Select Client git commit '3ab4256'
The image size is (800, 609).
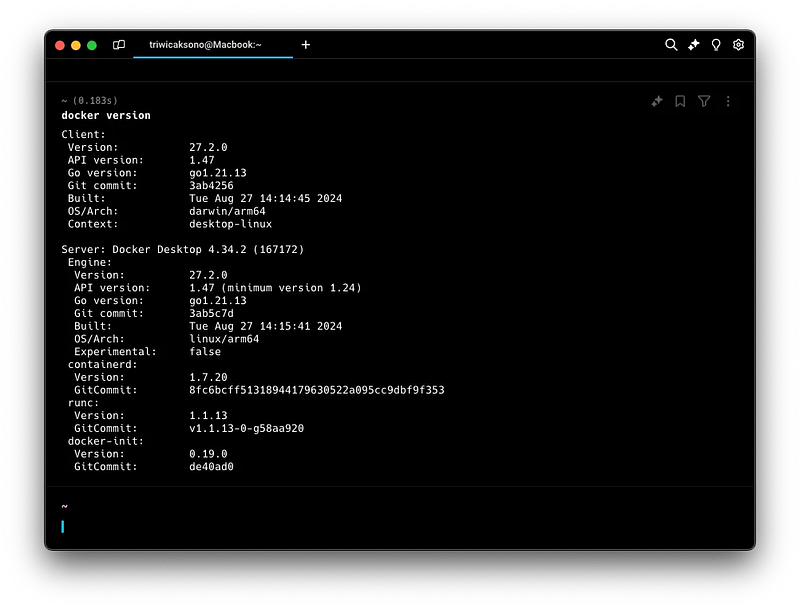coord(211,186)
